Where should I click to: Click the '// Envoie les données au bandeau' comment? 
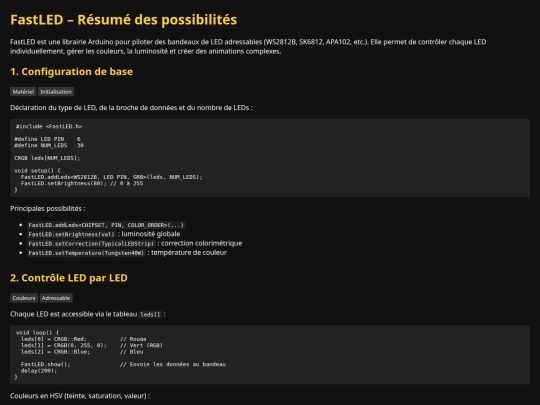173,364
